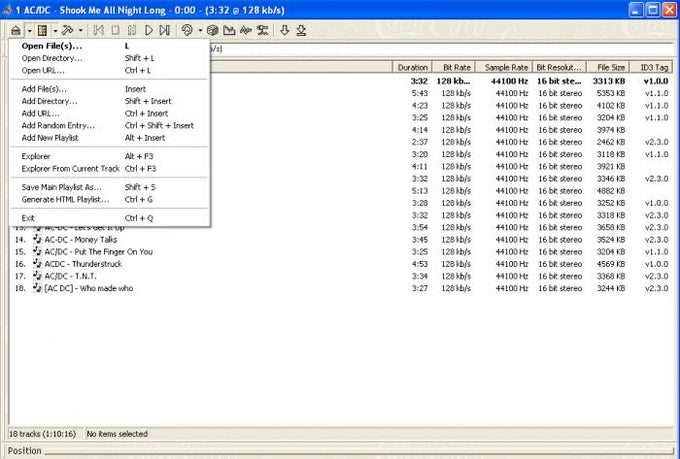Viewport: 680px width, 459px height.
Task: Click the 2462 KB file size cell
Action: pyautogui.click(x=611, y=142)
